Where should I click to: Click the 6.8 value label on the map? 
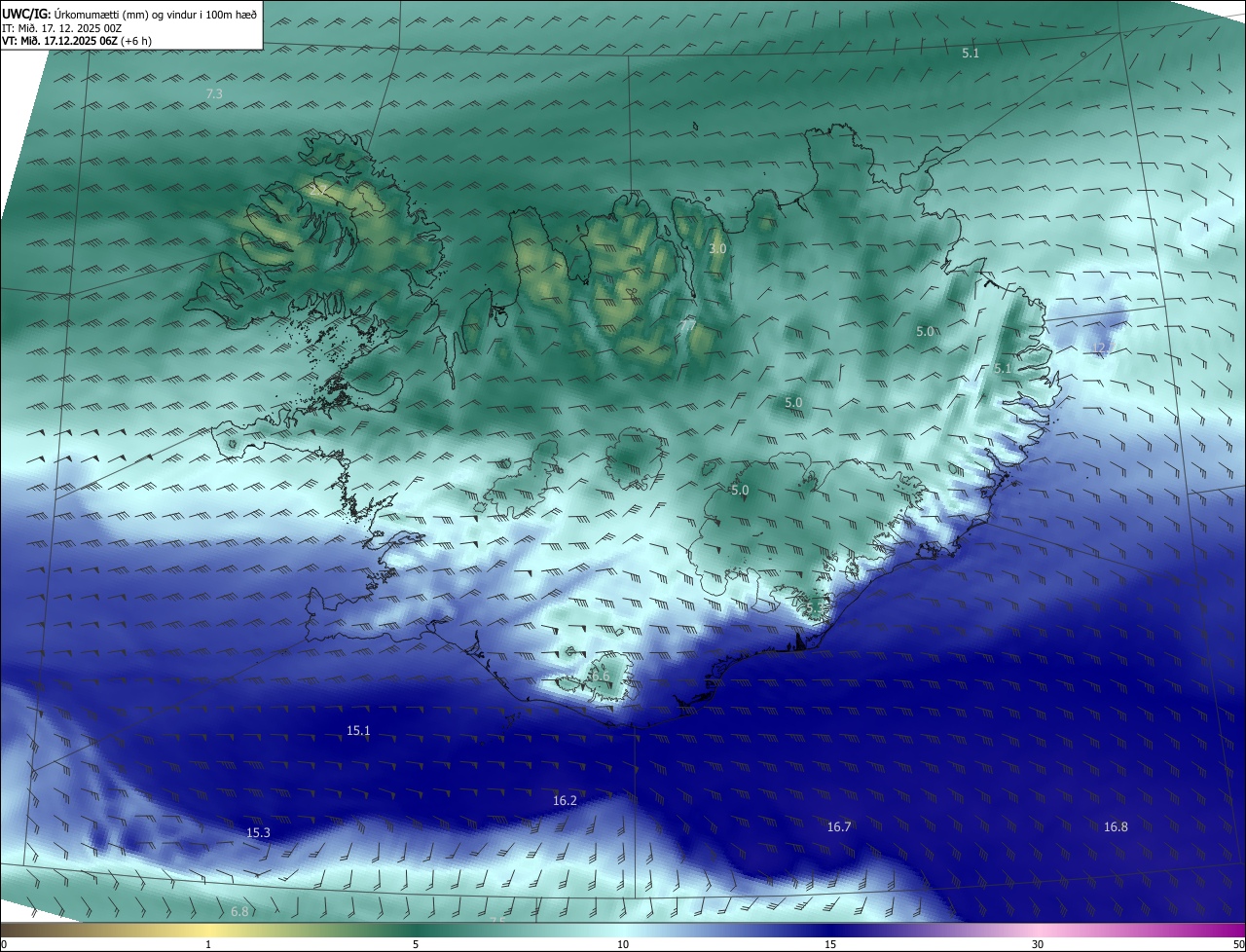pos(239,912)
